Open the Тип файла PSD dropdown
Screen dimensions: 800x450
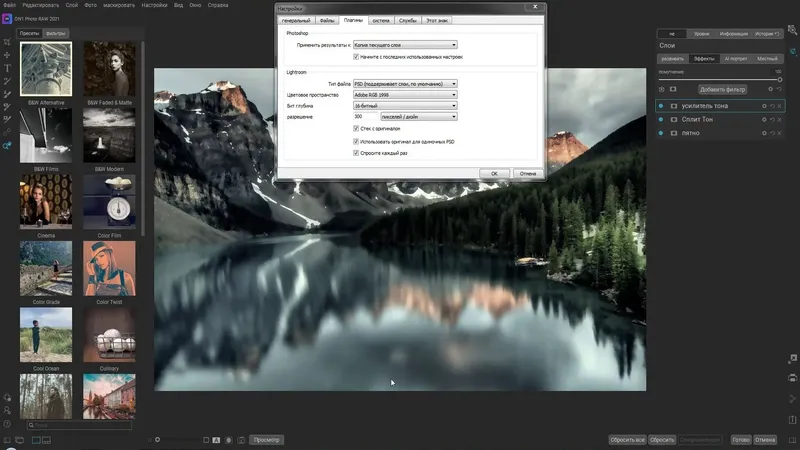(x=405, y=84)
